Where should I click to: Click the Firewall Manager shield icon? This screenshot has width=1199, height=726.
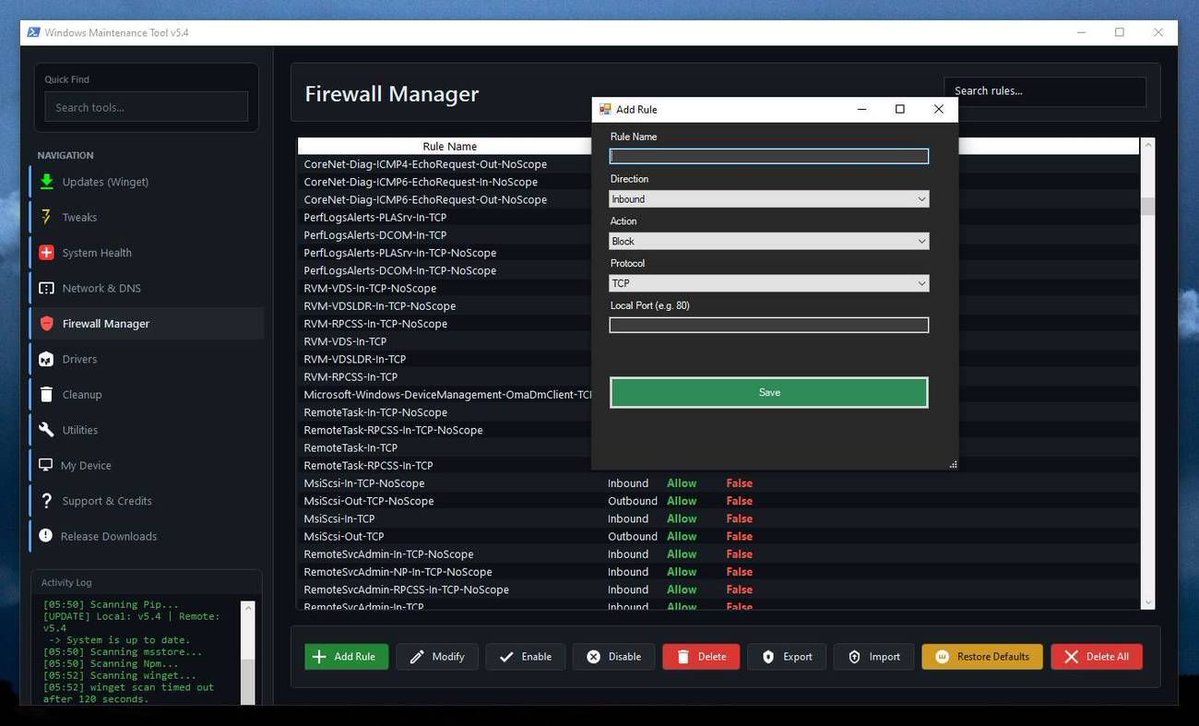(x=47, y=324)
